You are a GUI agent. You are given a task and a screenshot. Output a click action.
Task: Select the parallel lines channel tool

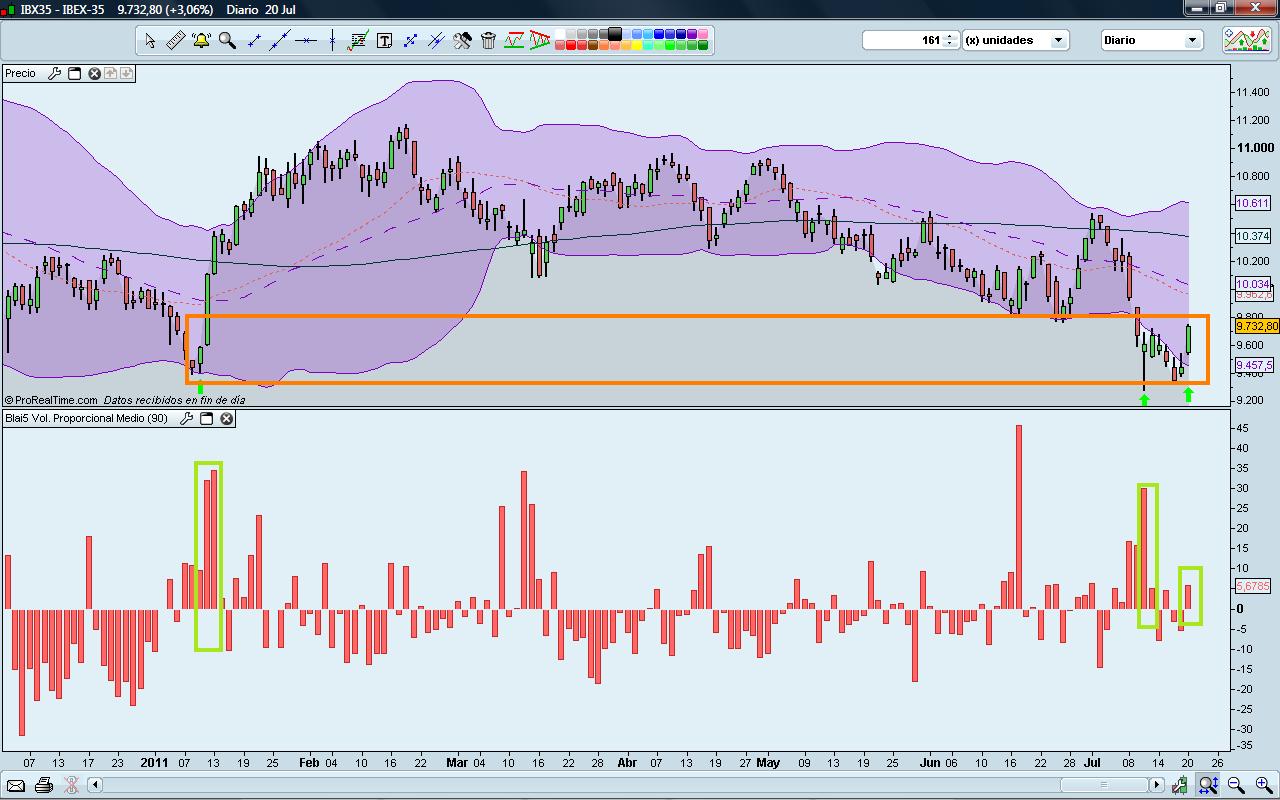coord(436,40)
